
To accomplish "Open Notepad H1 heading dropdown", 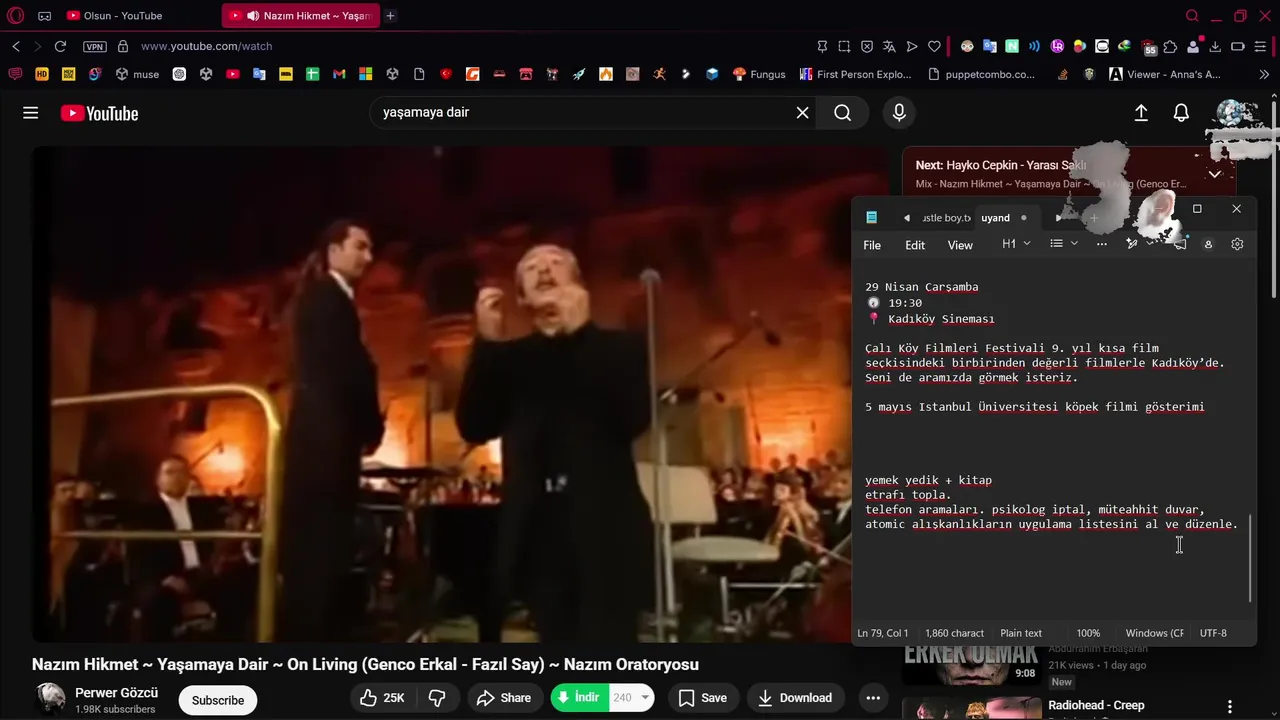I will click(1016, 244).
